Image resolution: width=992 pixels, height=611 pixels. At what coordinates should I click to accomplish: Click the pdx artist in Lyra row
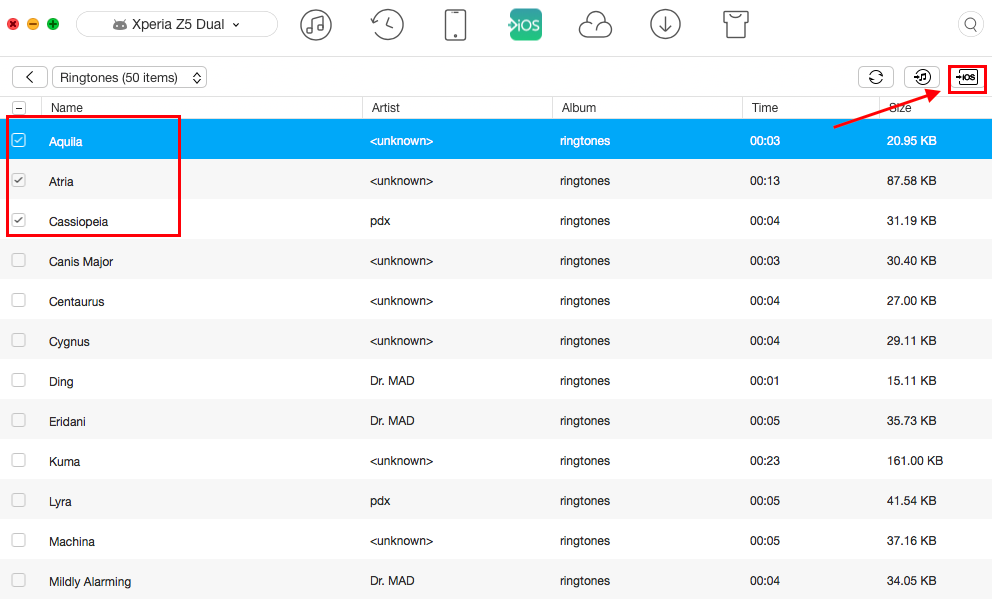pos(380,501)
